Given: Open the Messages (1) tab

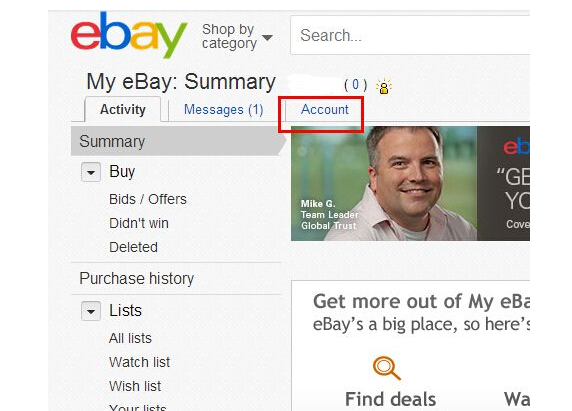Looking at the screenshot, I should [224, 109].
